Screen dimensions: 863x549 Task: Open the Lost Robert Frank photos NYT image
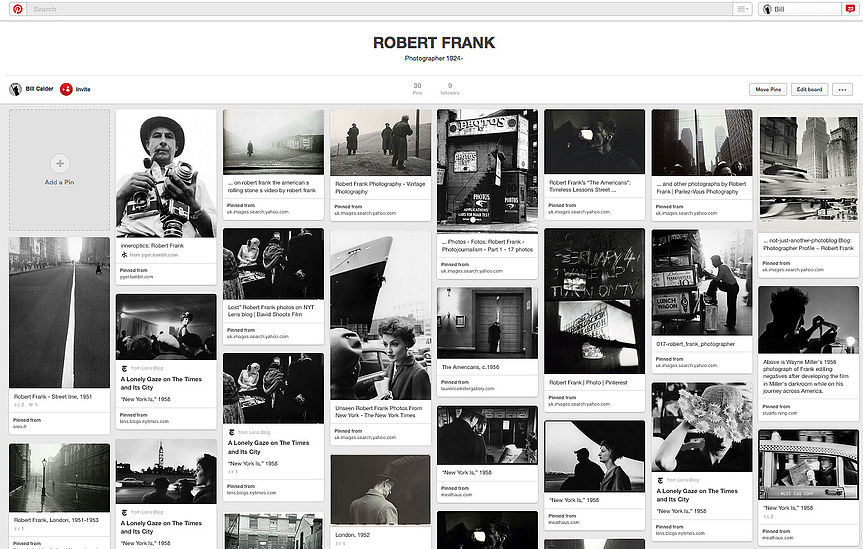click(x=274, y=264)
